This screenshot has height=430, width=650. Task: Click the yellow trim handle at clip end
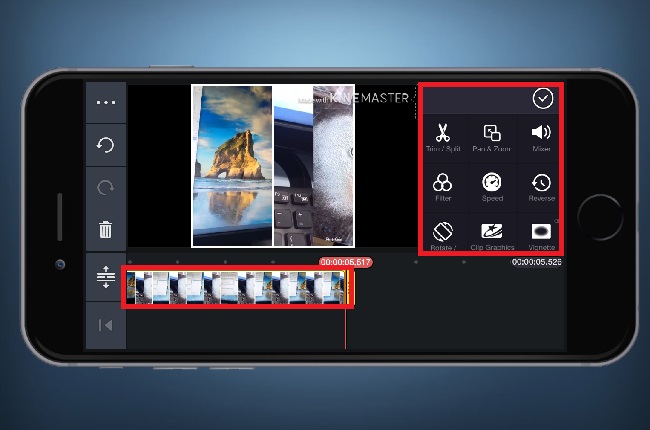pos(349,287)
